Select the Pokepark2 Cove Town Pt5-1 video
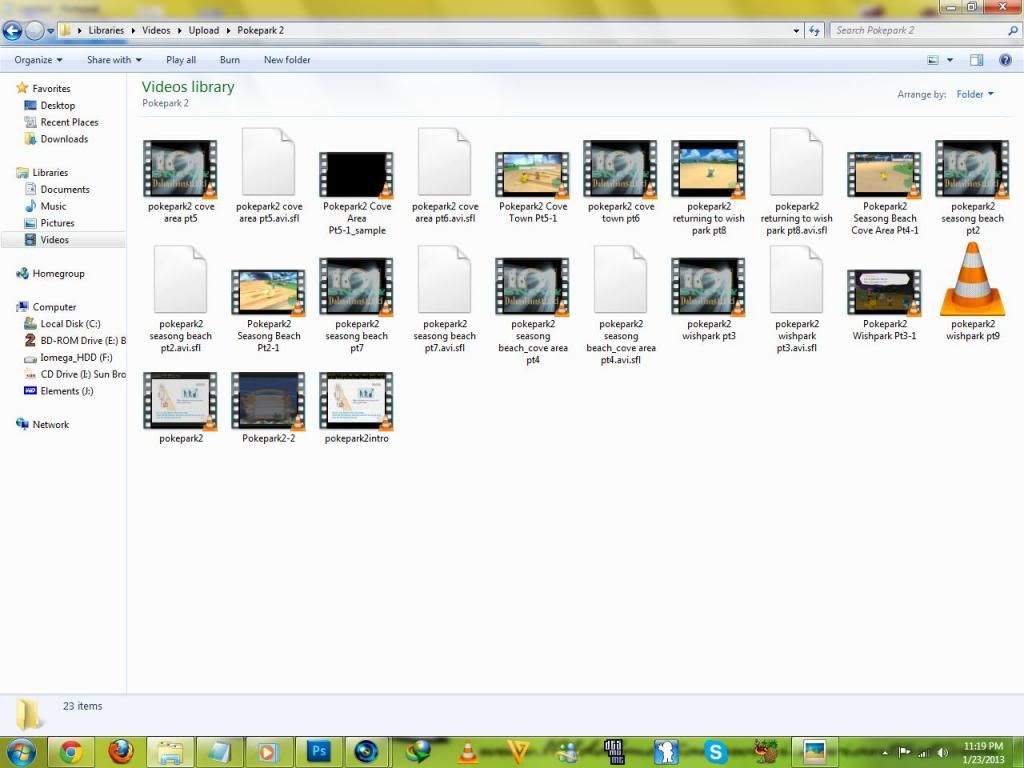Viewport: 1024px width, 768px height. click(x=532, y=188)
